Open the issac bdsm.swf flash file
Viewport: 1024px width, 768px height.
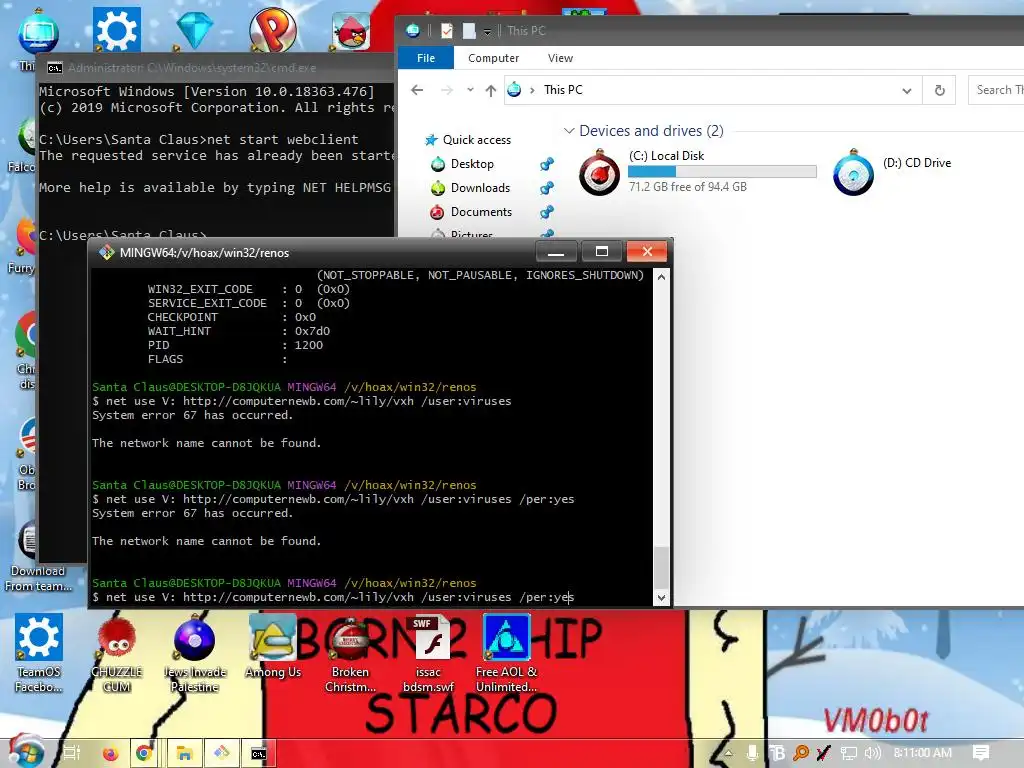tap(428, 654)
